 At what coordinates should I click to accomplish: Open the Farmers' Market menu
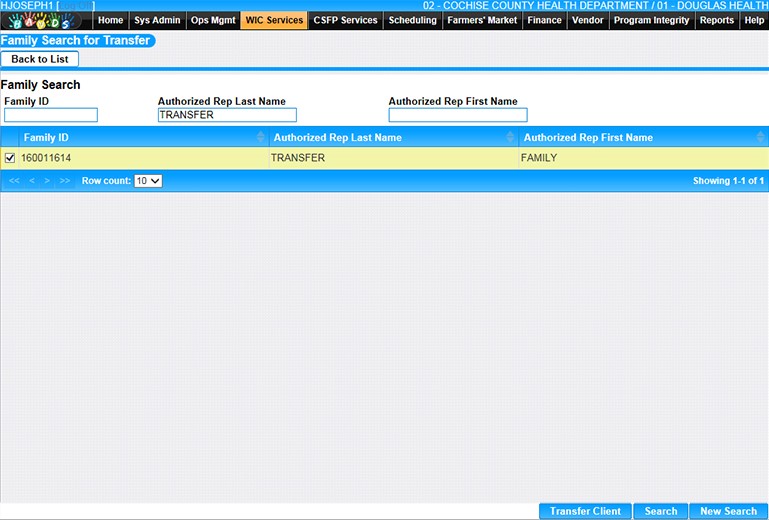pos(482,20)
